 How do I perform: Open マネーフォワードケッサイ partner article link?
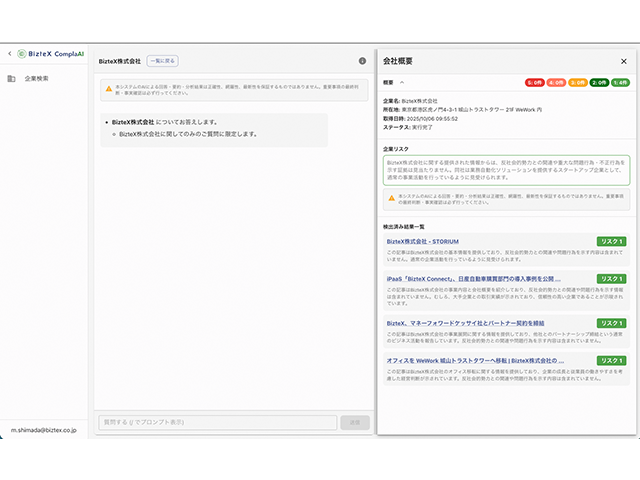pos(465,323)
